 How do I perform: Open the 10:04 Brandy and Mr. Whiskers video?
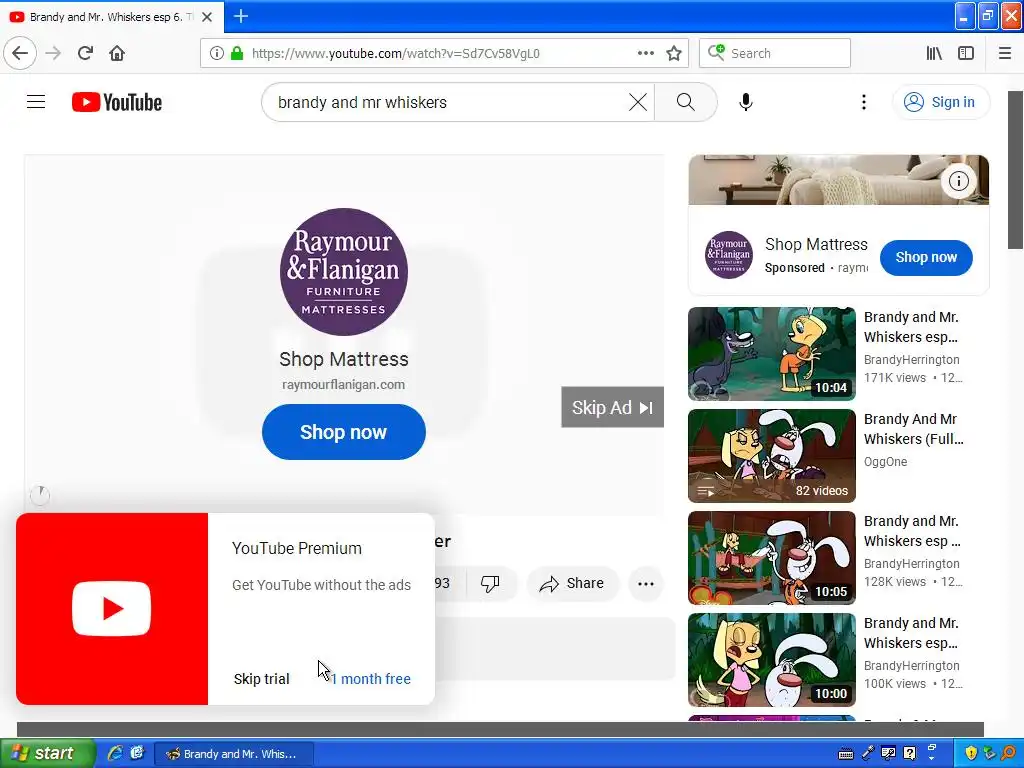pos(772,353)
